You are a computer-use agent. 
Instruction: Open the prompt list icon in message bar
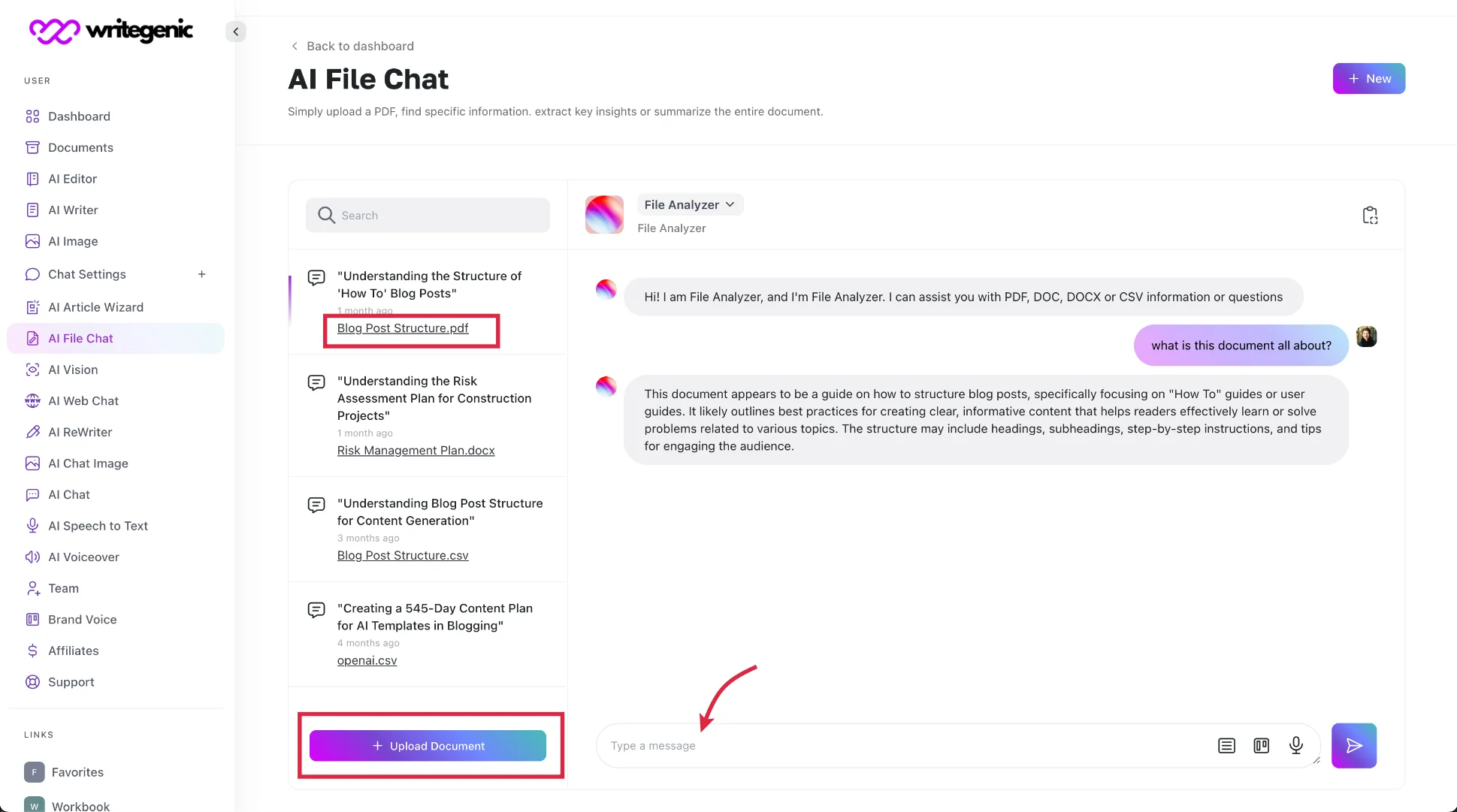click(1226, 745)
